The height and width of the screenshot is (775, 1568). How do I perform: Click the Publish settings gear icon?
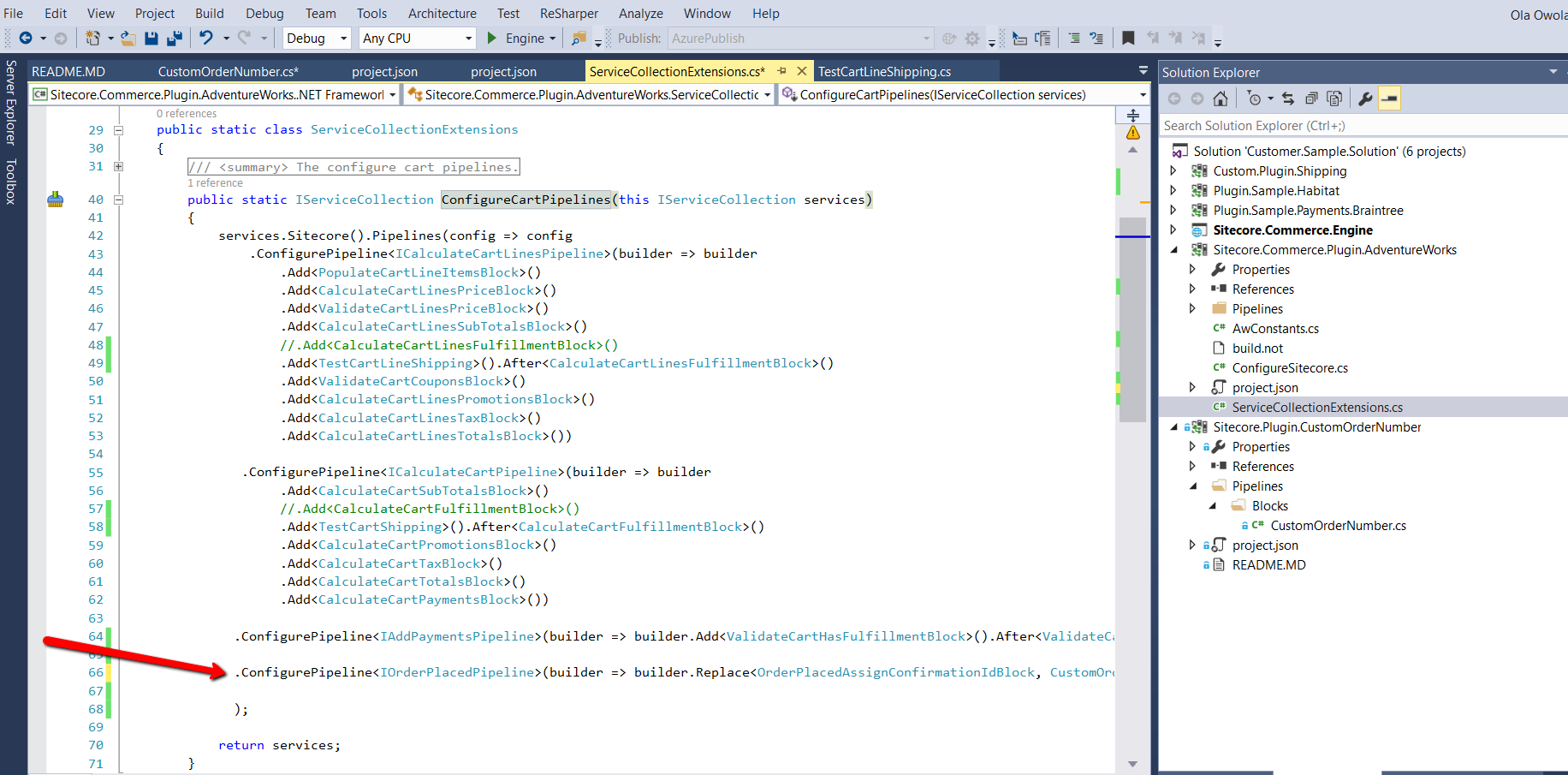coord(972,38)
